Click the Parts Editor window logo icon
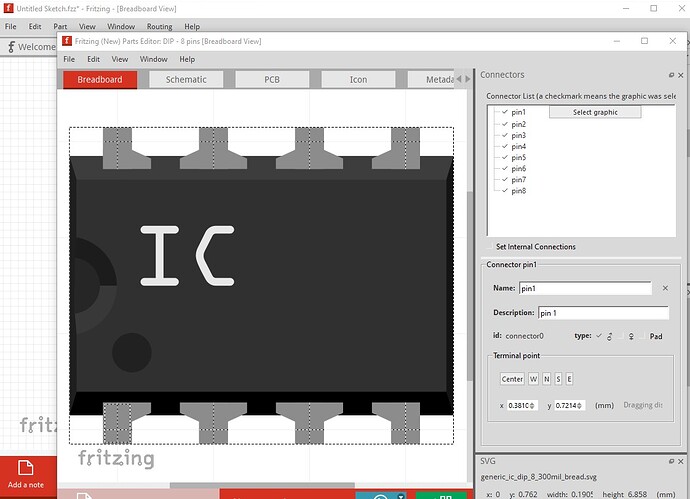 (x=67, y=41)
